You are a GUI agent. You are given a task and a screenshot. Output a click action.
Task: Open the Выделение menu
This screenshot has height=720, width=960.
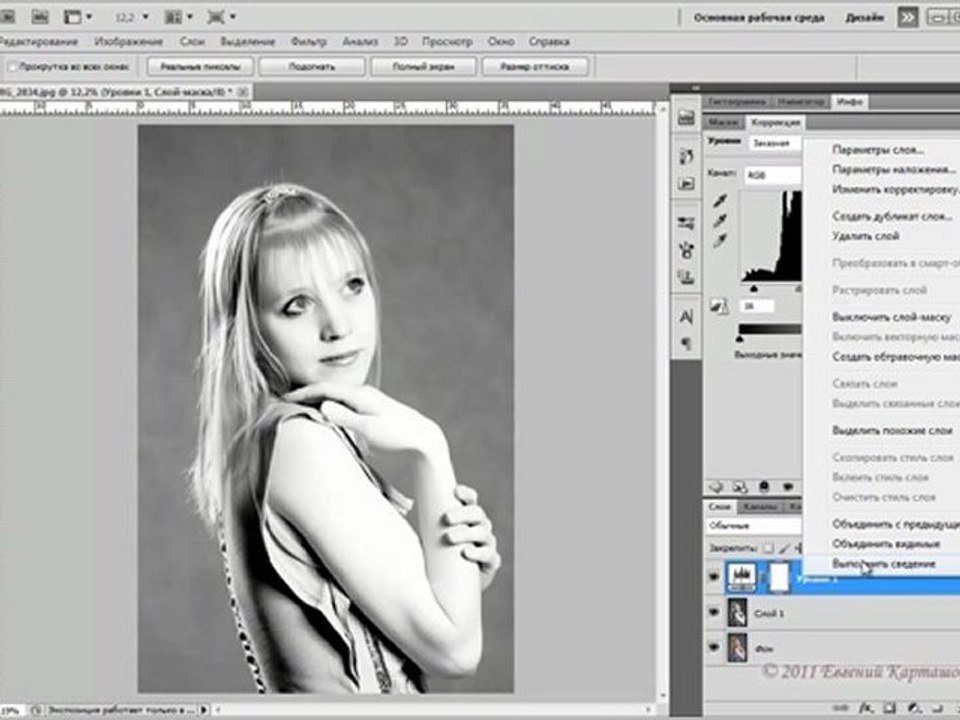(247, 42)
